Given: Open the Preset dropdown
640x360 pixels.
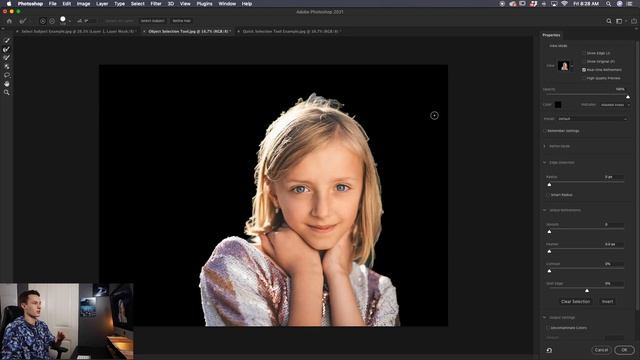Looking at the screenshot, I should [592, 119].
